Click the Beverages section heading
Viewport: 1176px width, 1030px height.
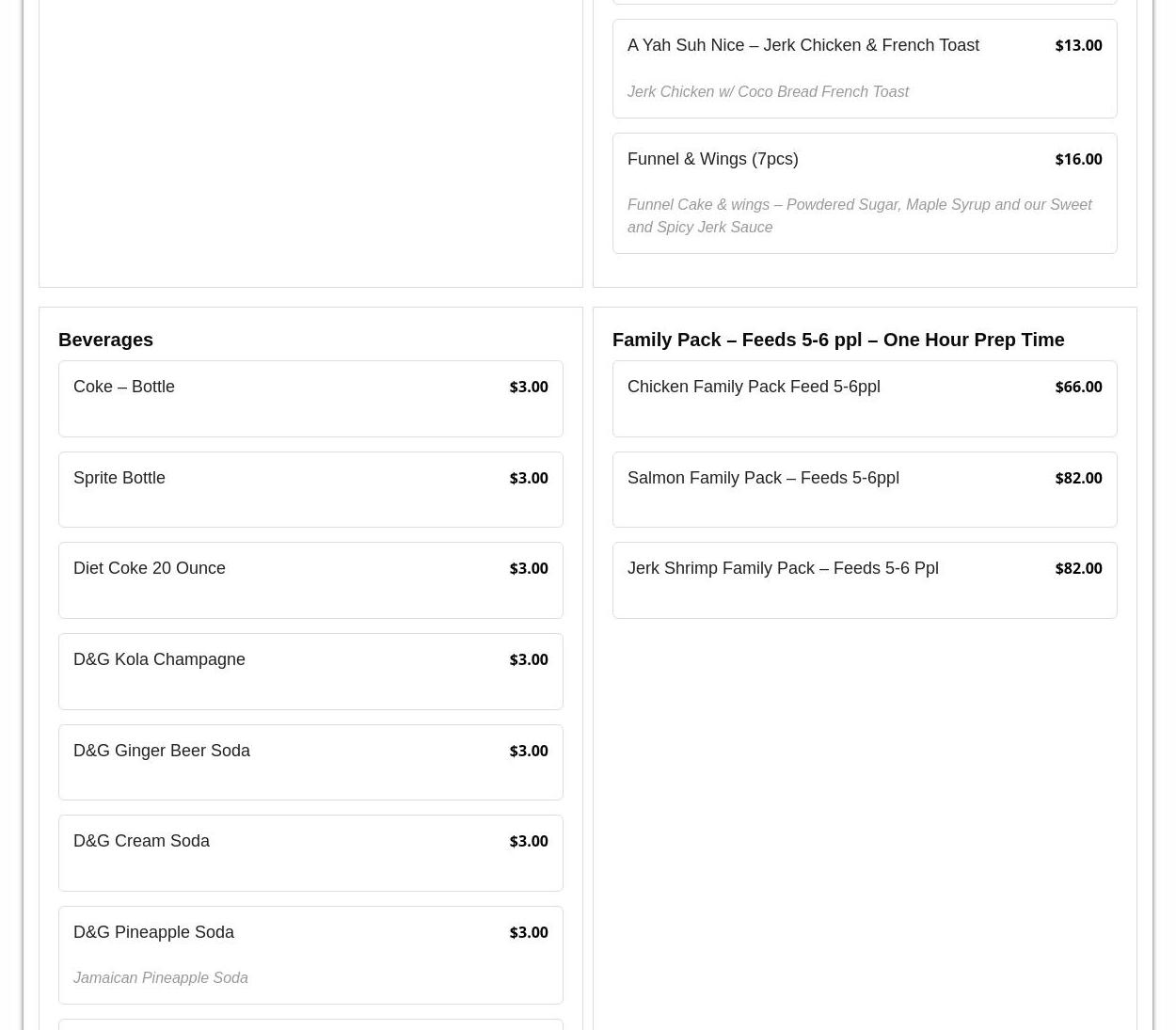[x=105, y=340]
